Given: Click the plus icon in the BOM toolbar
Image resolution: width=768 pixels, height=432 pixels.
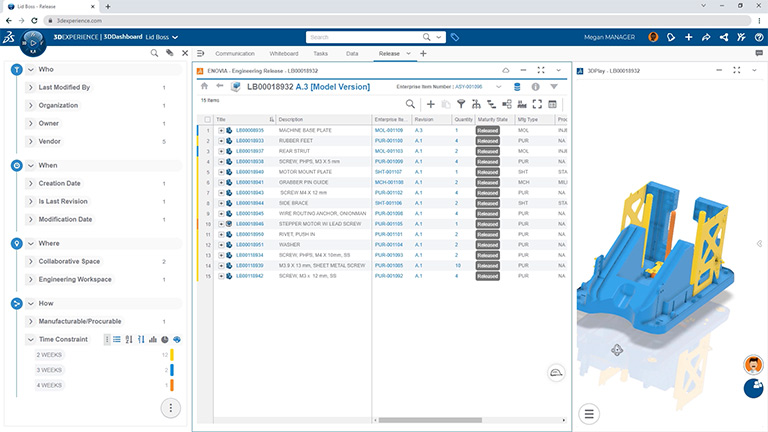Looking at the screenshot, I should pos(431,104).
